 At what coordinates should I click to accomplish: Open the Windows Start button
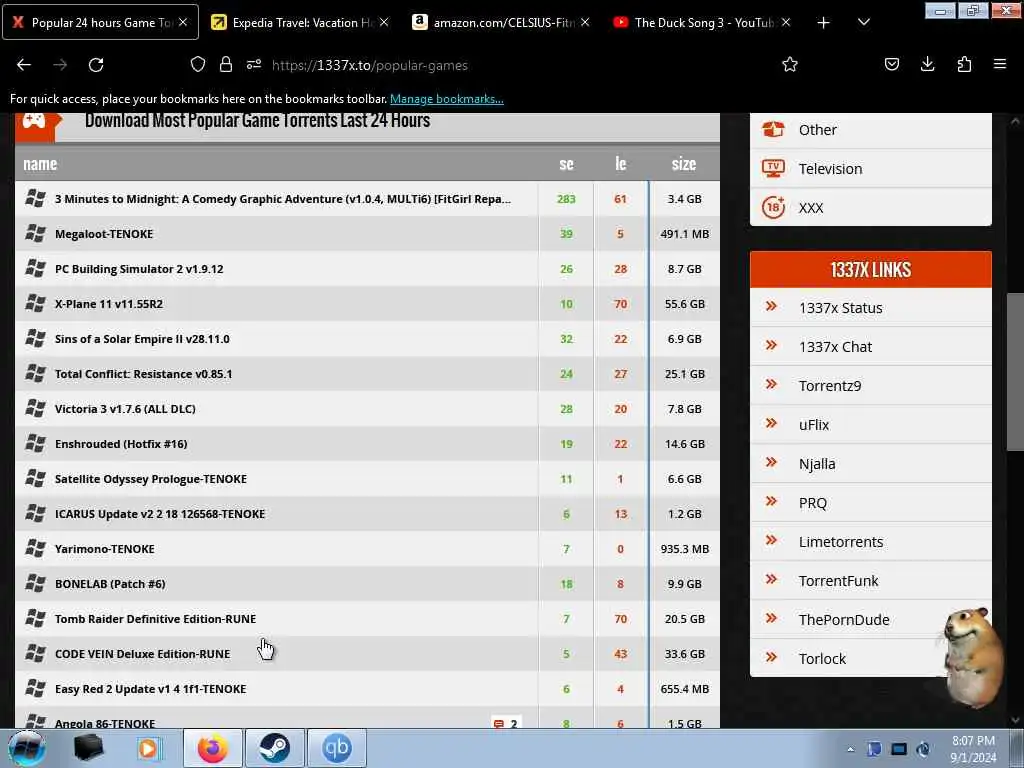click(26, 748)
